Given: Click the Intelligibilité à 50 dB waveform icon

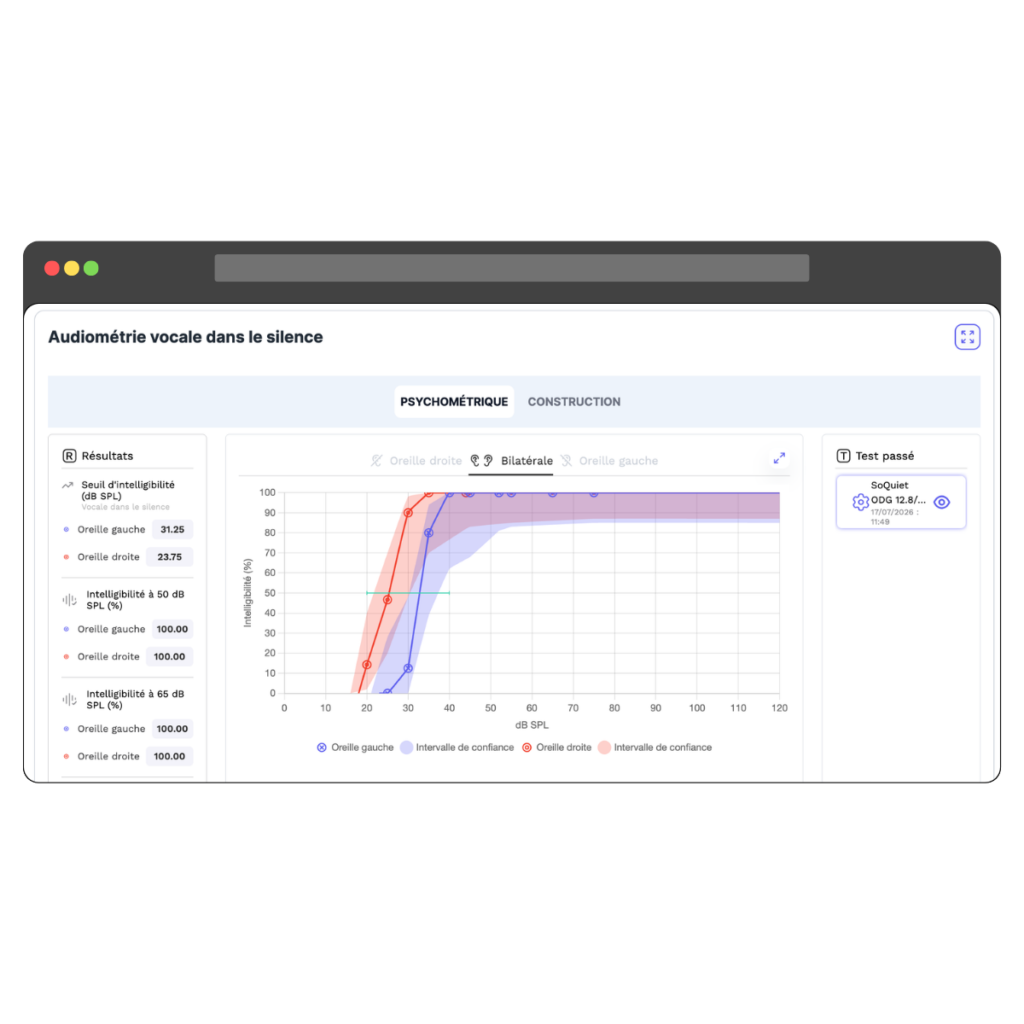Looking at the screenshot, I should (x=69, y=600).
